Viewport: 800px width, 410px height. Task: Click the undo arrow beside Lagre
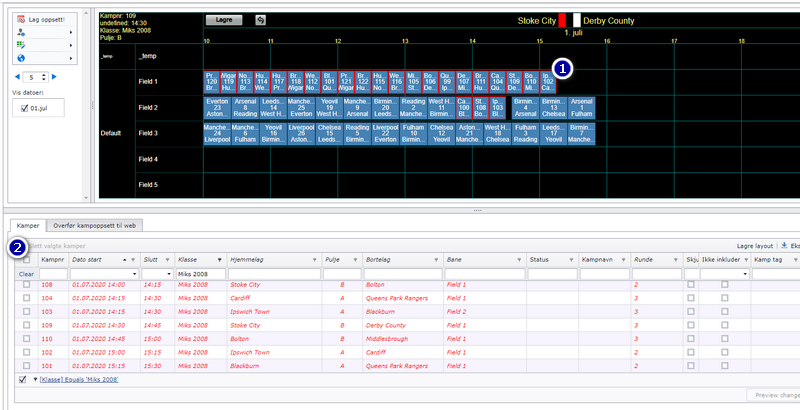260,20
